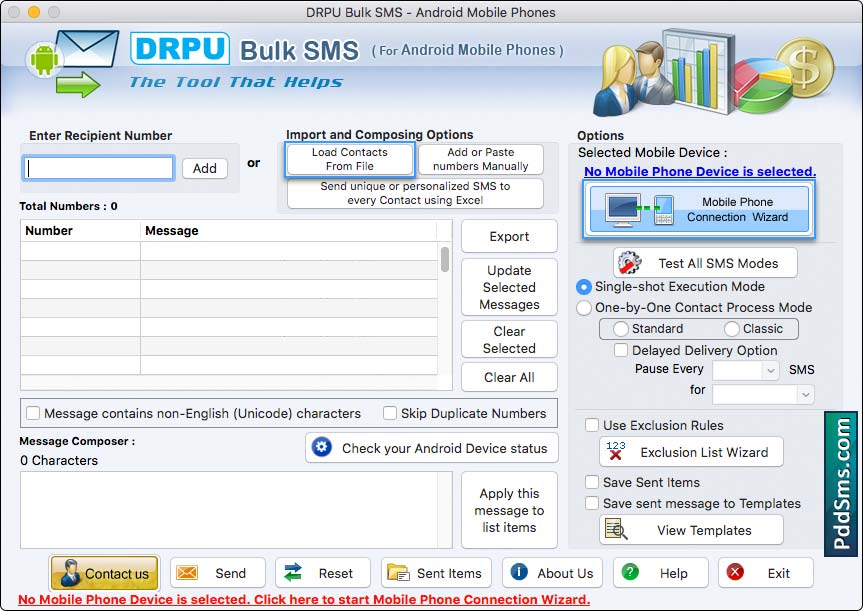Screen dimensions: 863x611
Task: Click the contacts table scrollbar
Action: click(445, 259)
